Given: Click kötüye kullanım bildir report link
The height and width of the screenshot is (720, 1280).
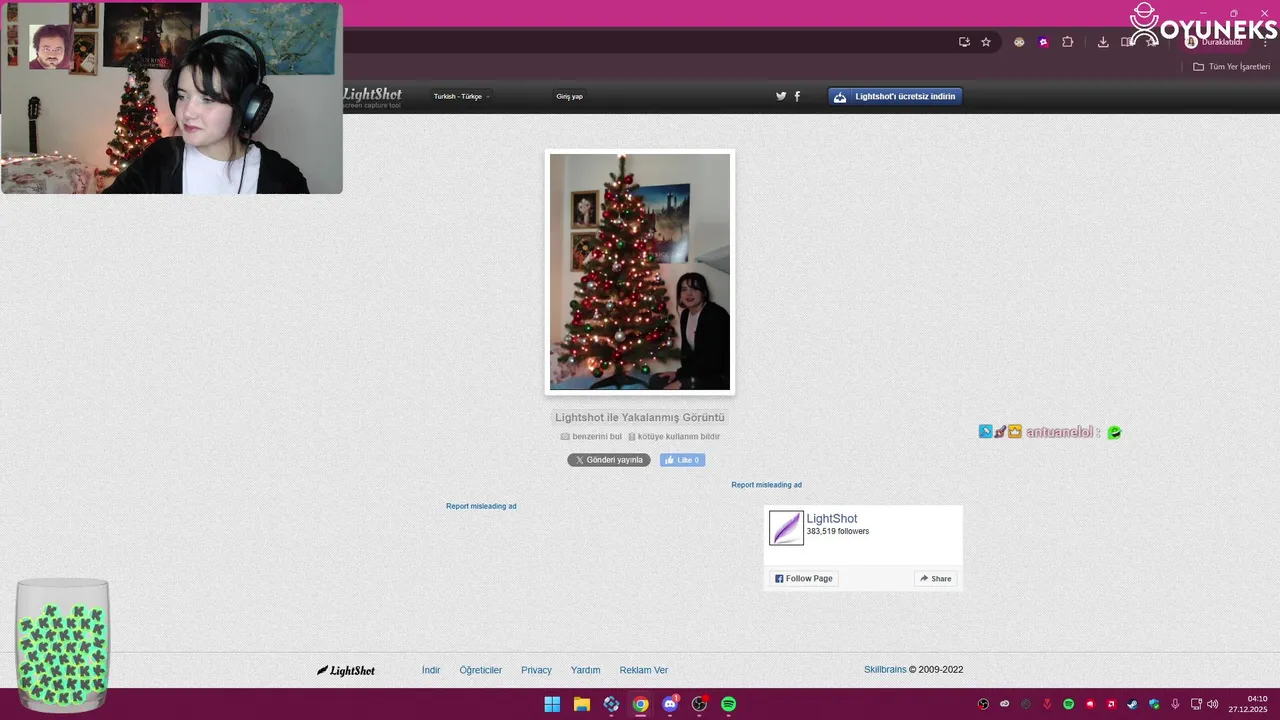Looking at the screenshot, I should [674, 437].
